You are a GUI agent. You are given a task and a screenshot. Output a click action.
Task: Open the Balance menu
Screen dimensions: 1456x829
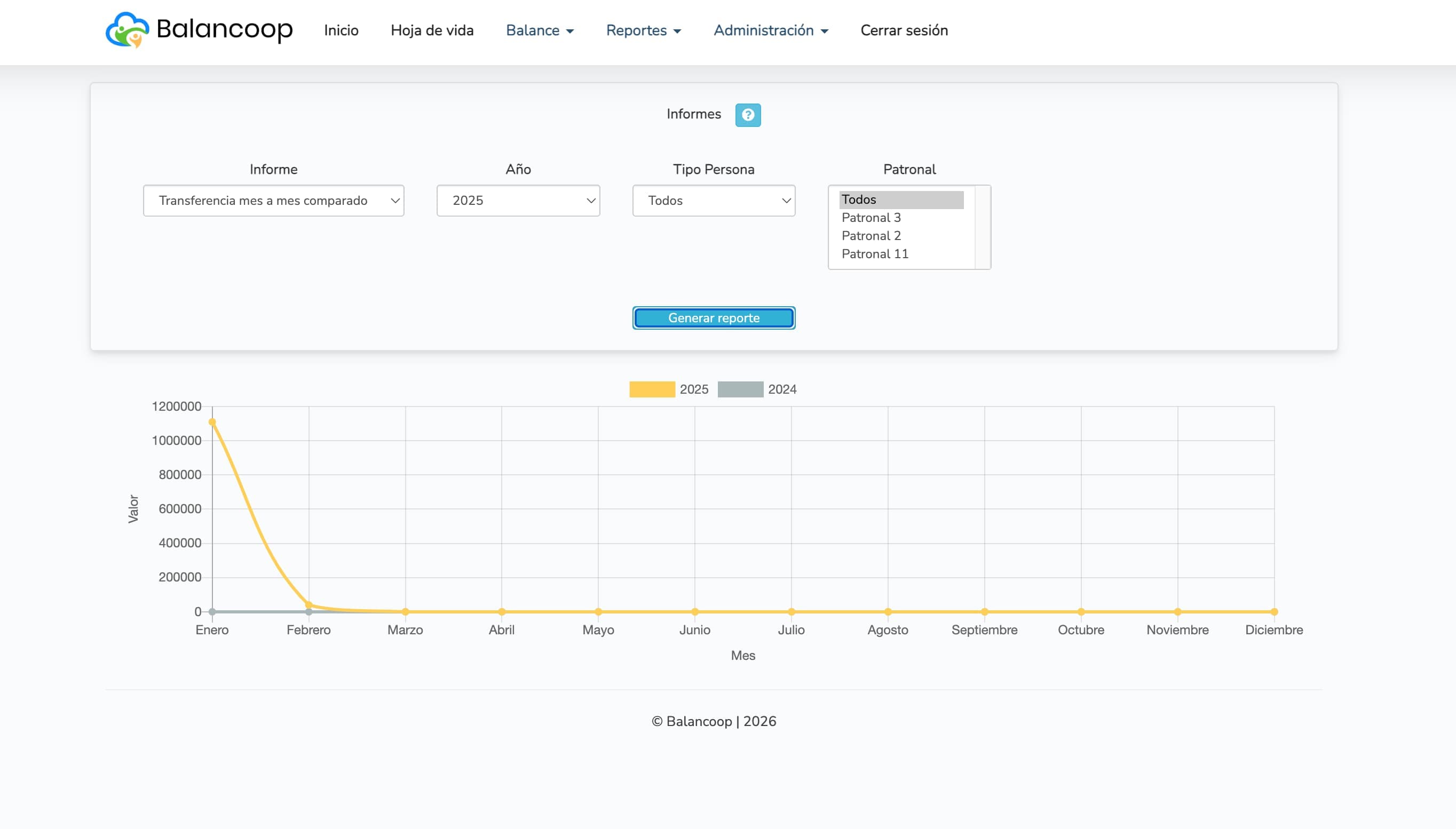tap(539, 30)
